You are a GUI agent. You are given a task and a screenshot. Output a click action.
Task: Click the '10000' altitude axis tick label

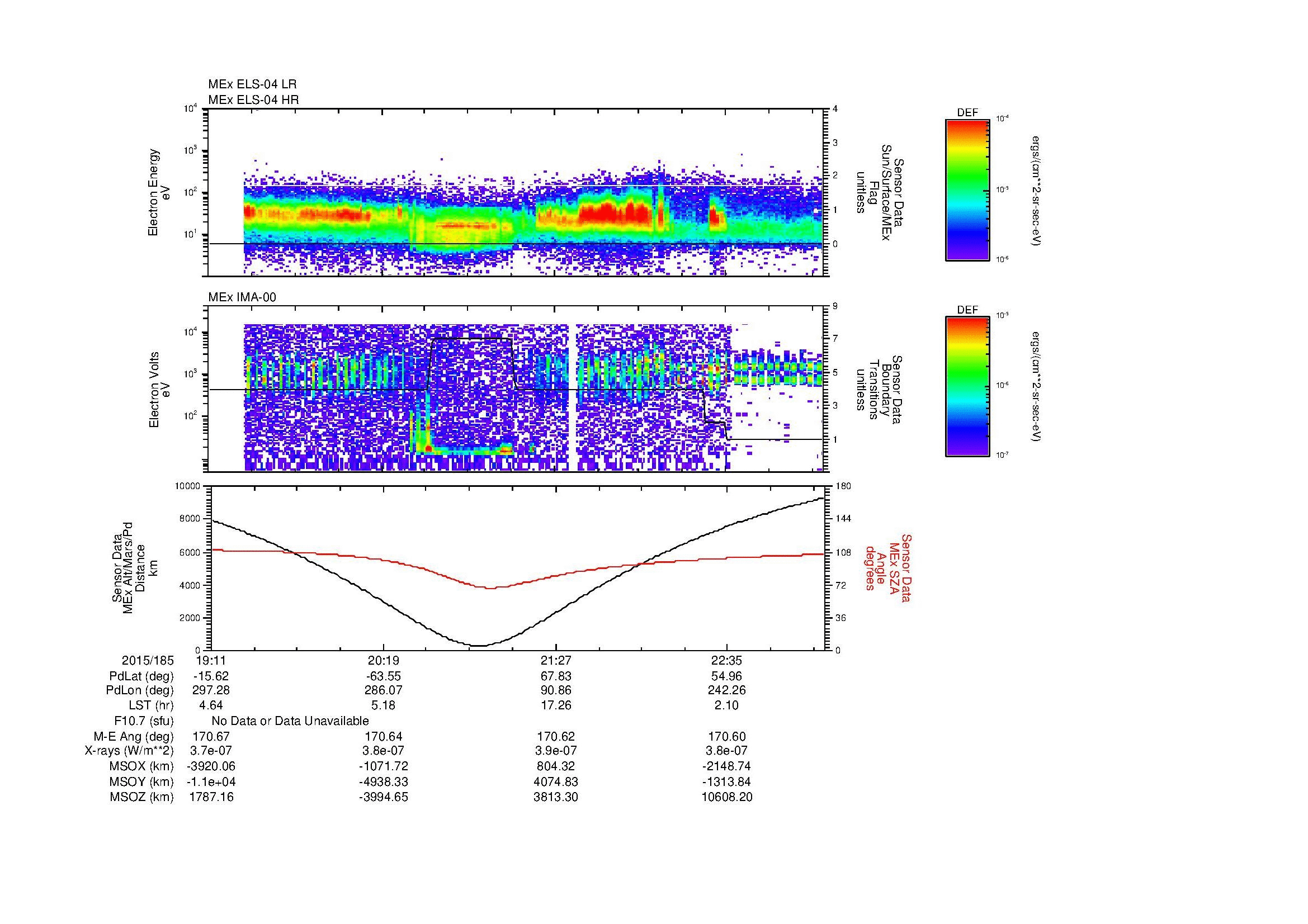coord(187,486)
